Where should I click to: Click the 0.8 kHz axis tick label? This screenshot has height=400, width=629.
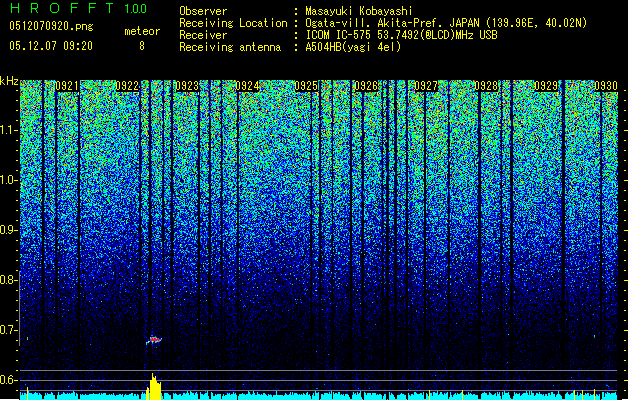[8, 280]
